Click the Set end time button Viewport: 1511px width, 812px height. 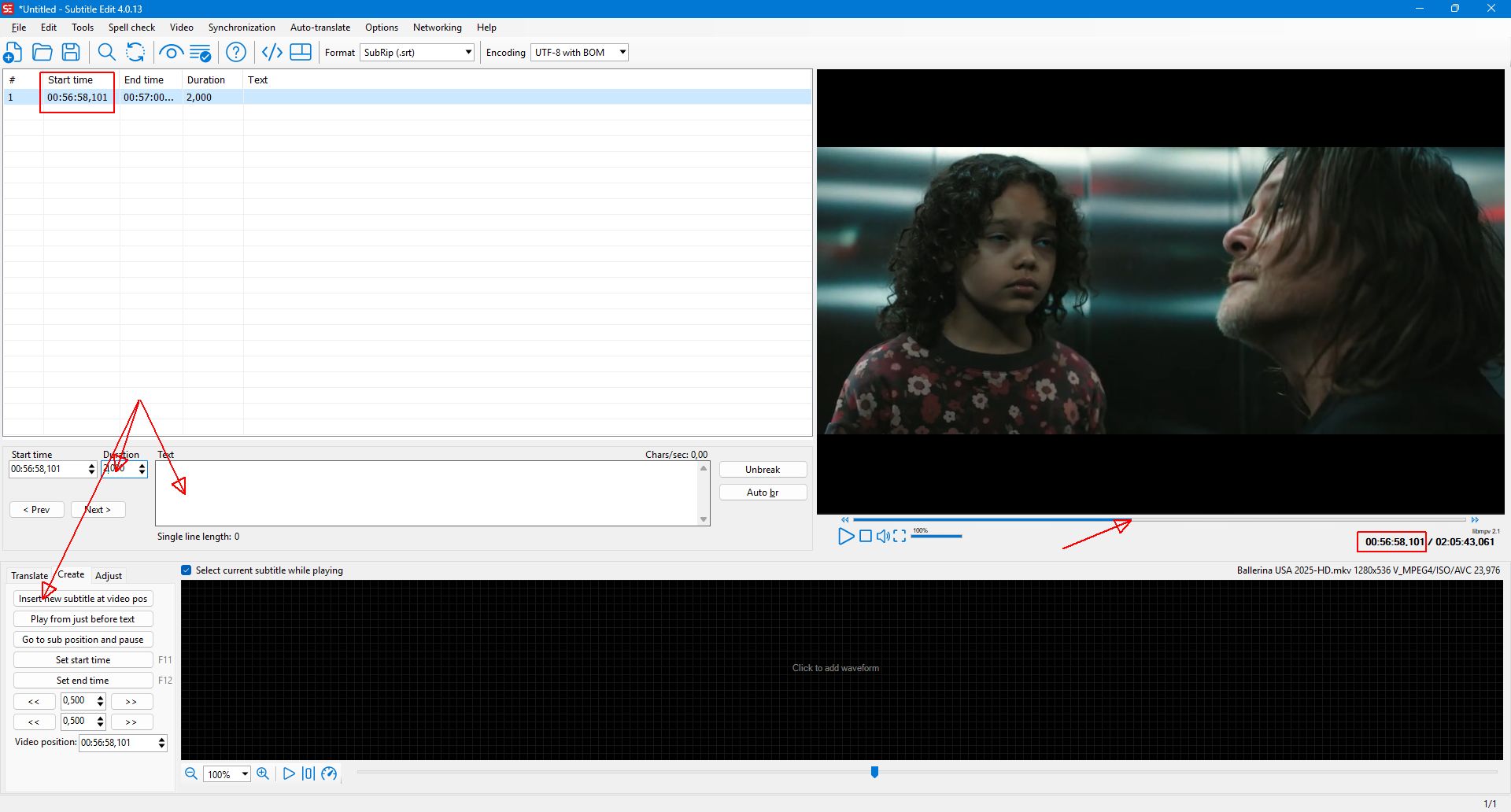point(83,681)
